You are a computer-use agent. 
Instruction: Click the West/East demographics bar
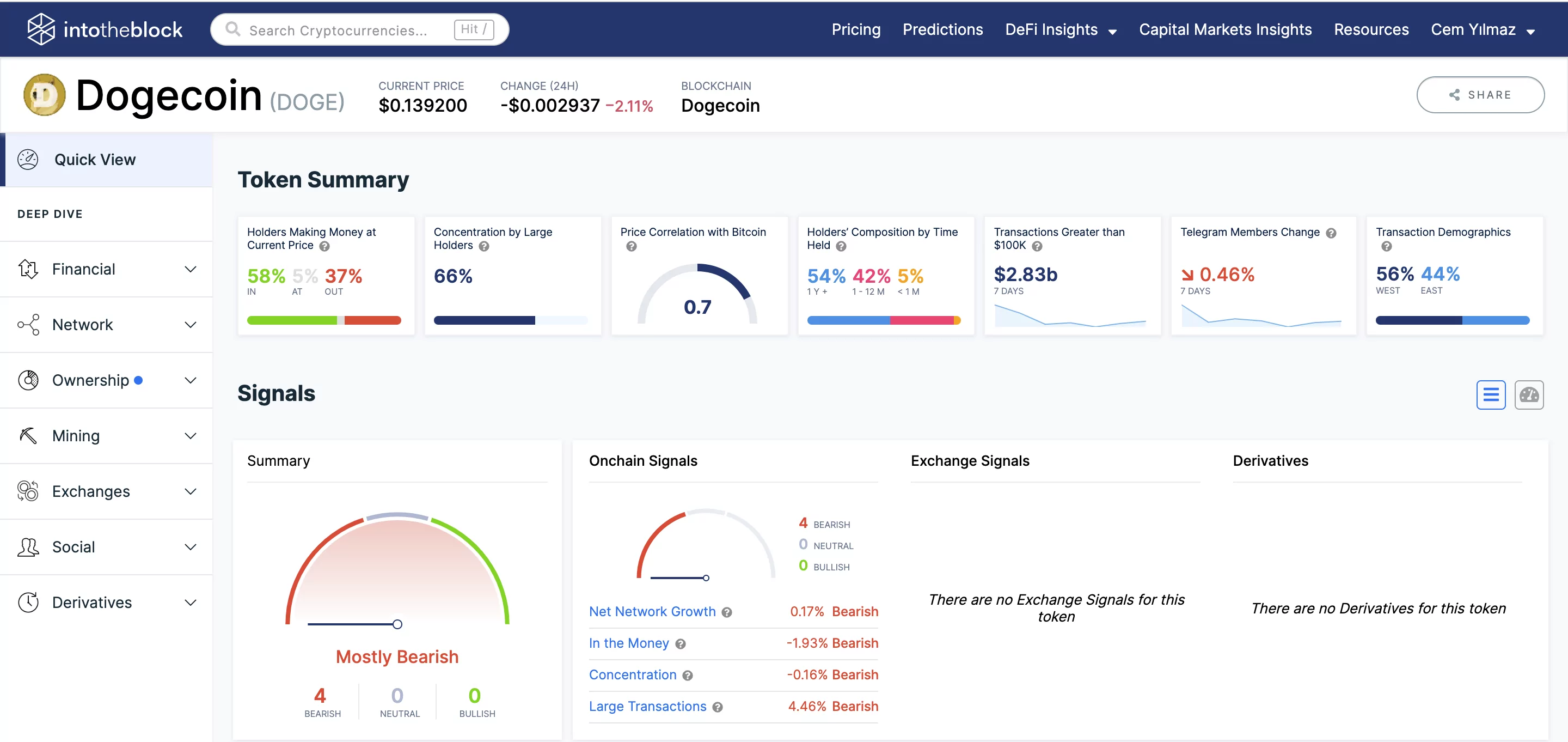click(1453, 320)
